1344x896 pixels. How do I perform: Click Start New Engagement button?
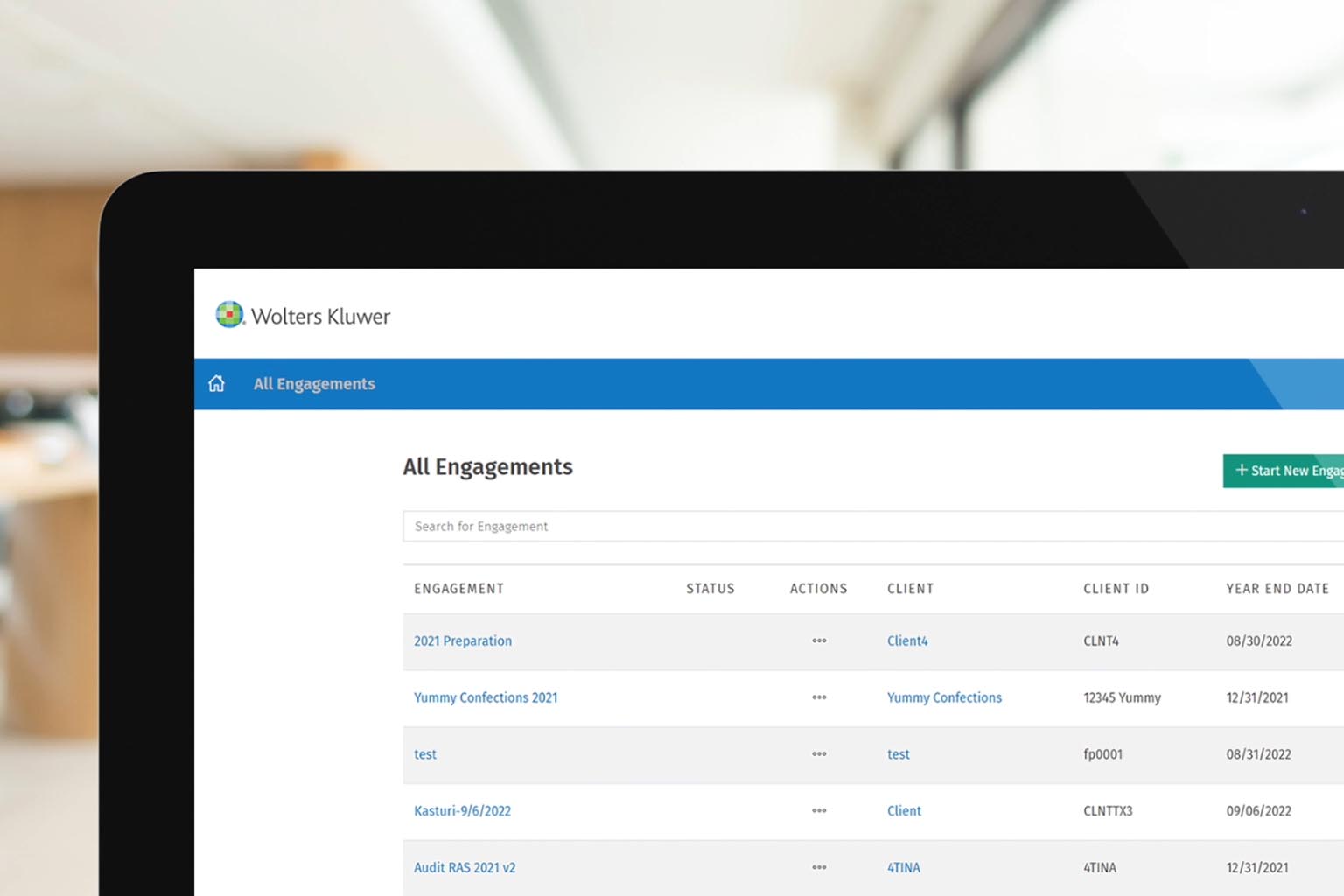click(1284, 471)
